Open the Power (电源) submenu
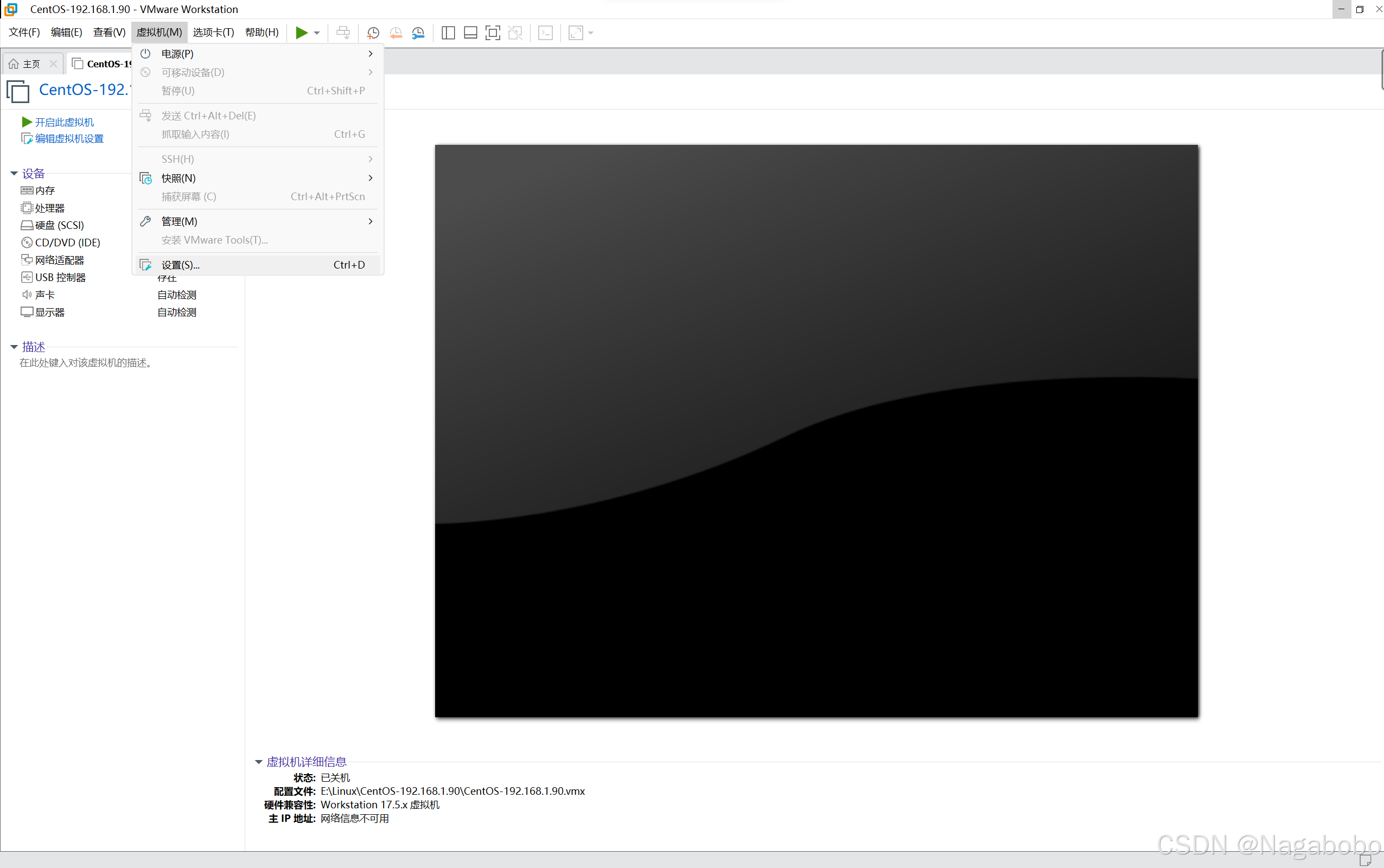 [177, 53]
